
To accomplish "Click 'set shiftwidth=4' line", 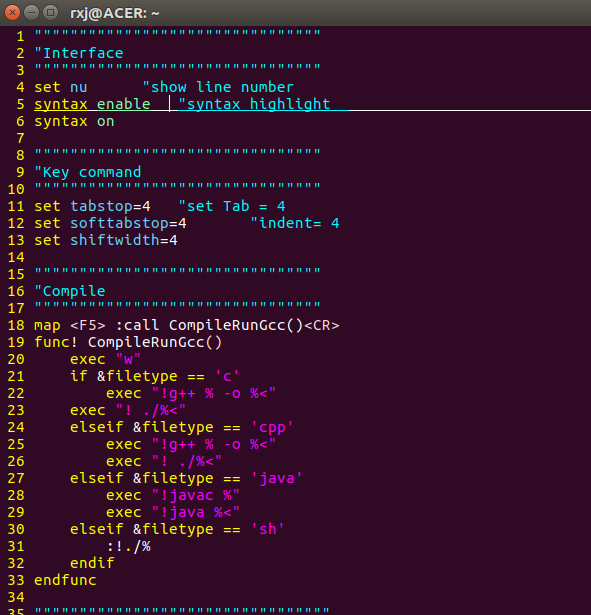I will (106, 240).
